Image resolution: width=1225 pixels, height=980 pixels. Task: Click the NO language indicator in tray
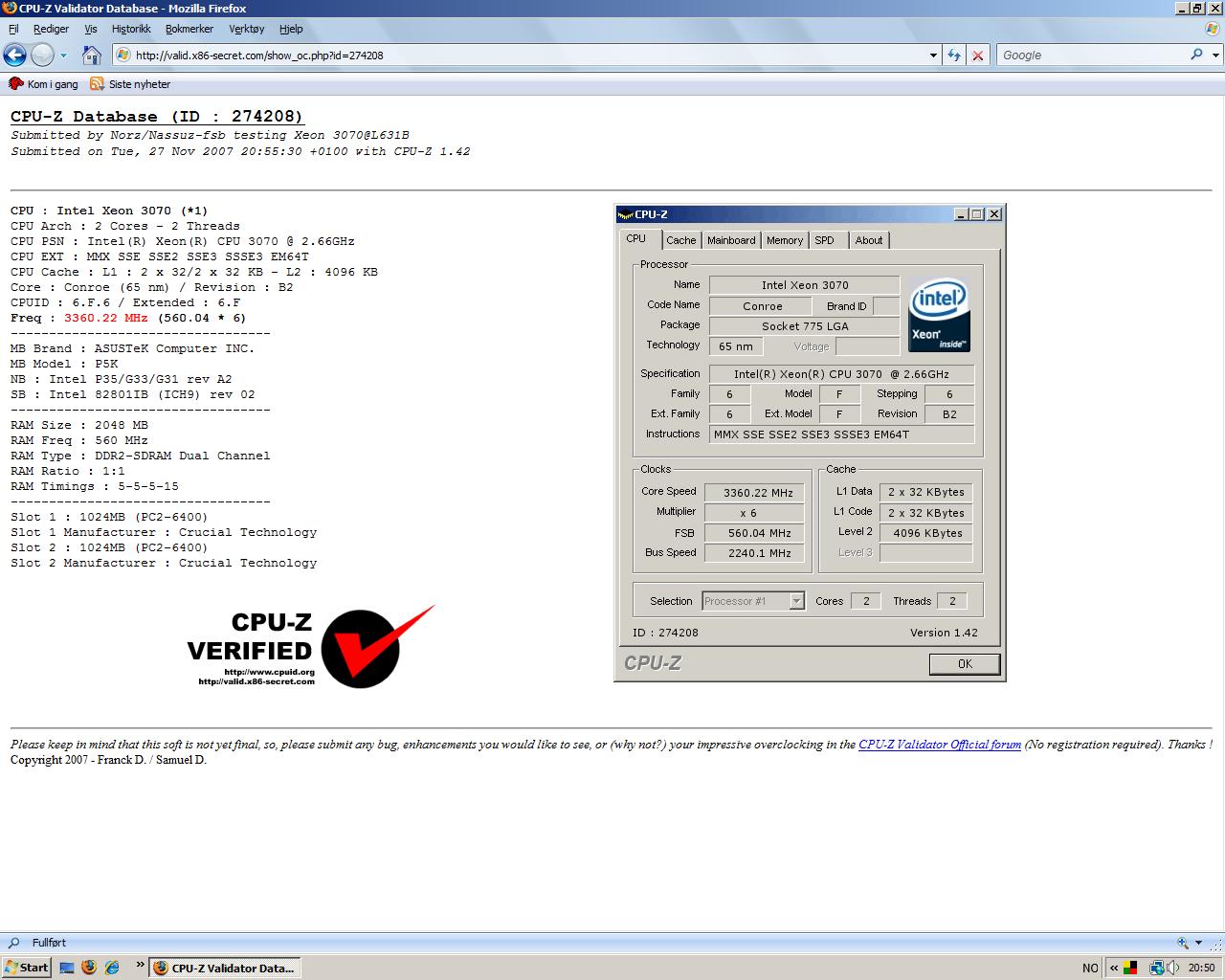1090,968
